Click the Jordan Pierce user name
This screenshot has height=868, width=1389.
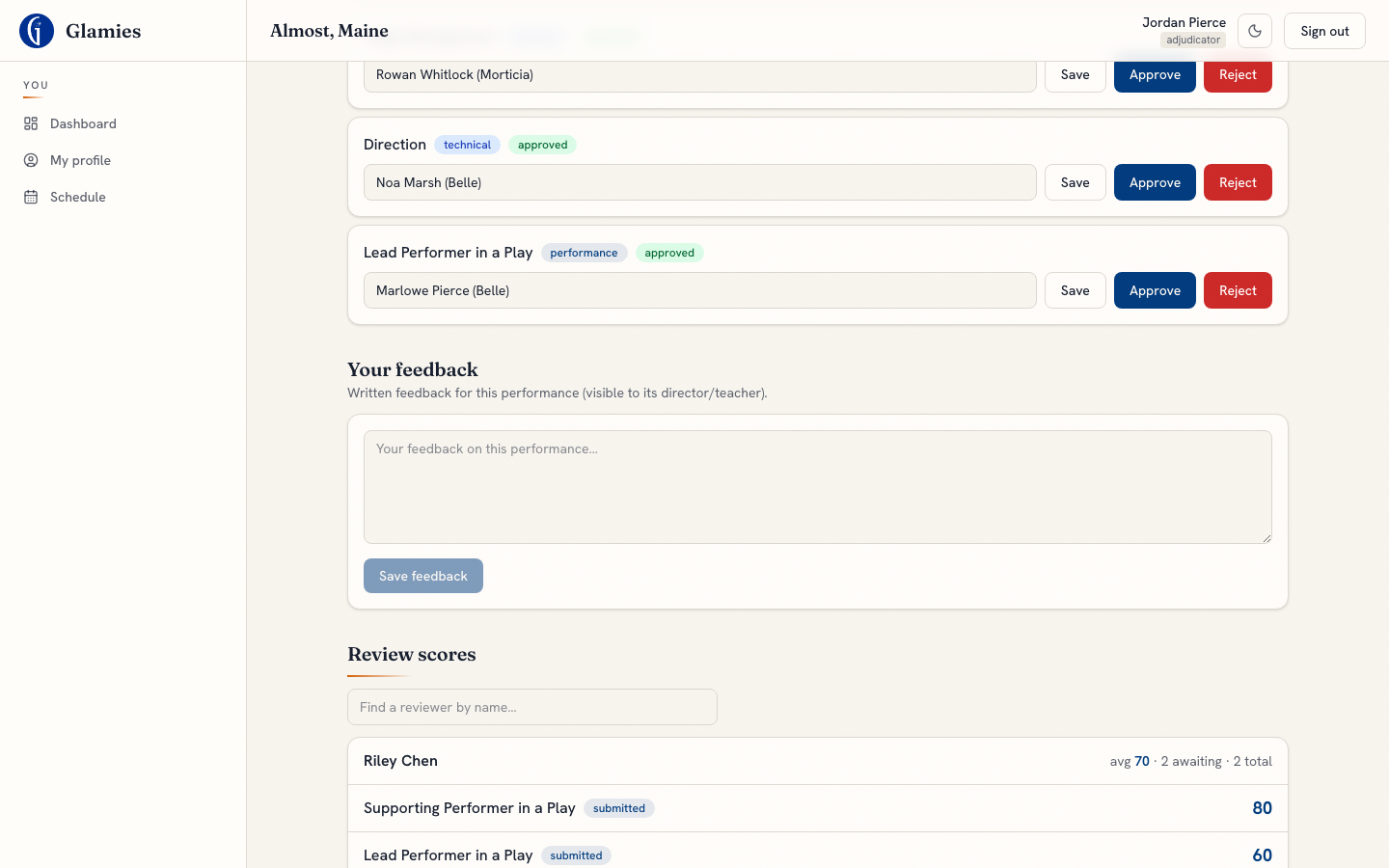[x=1184, y=22]
